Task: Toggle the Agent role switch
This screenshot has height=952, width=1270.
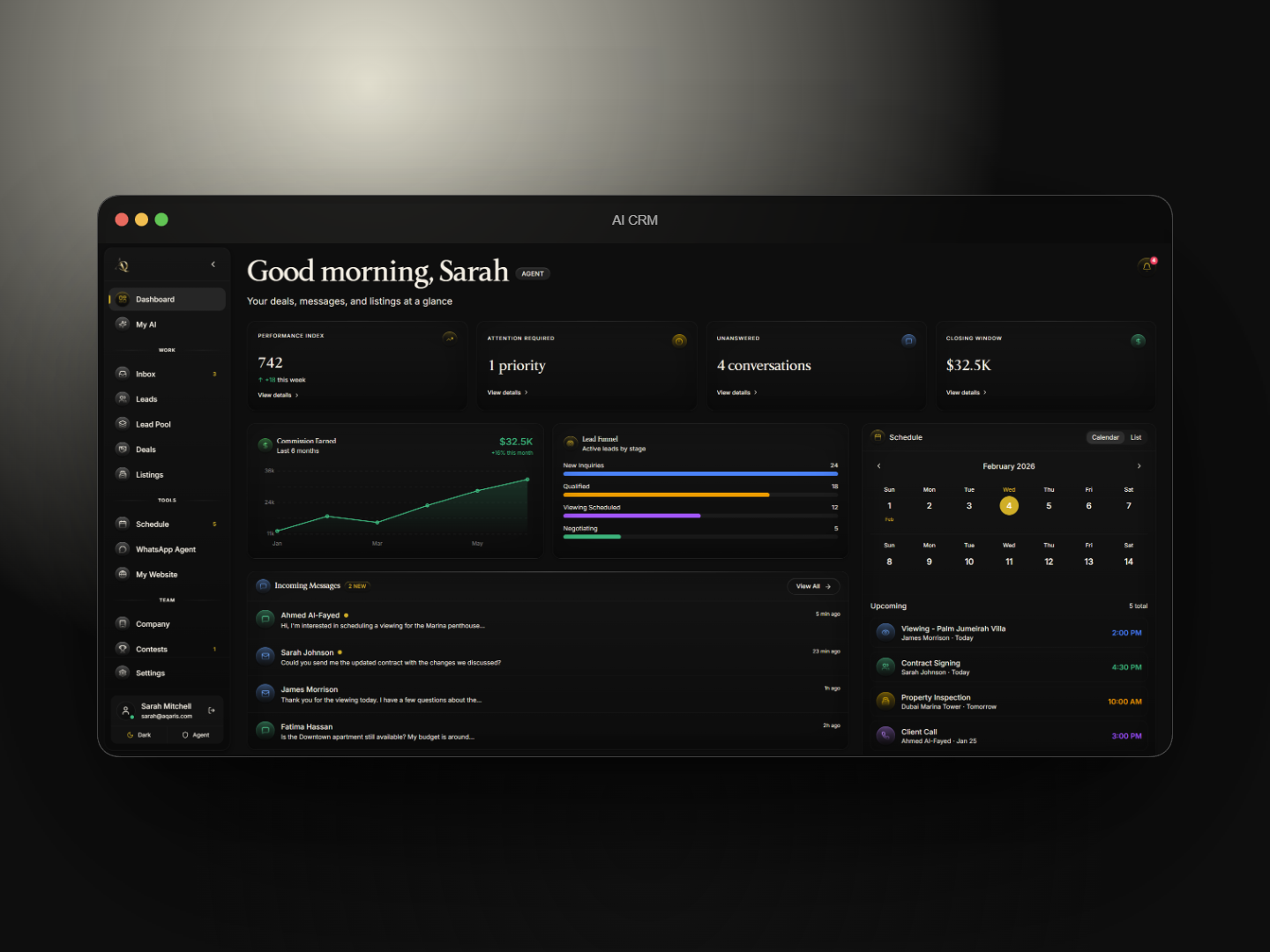Action: [196, 735]
